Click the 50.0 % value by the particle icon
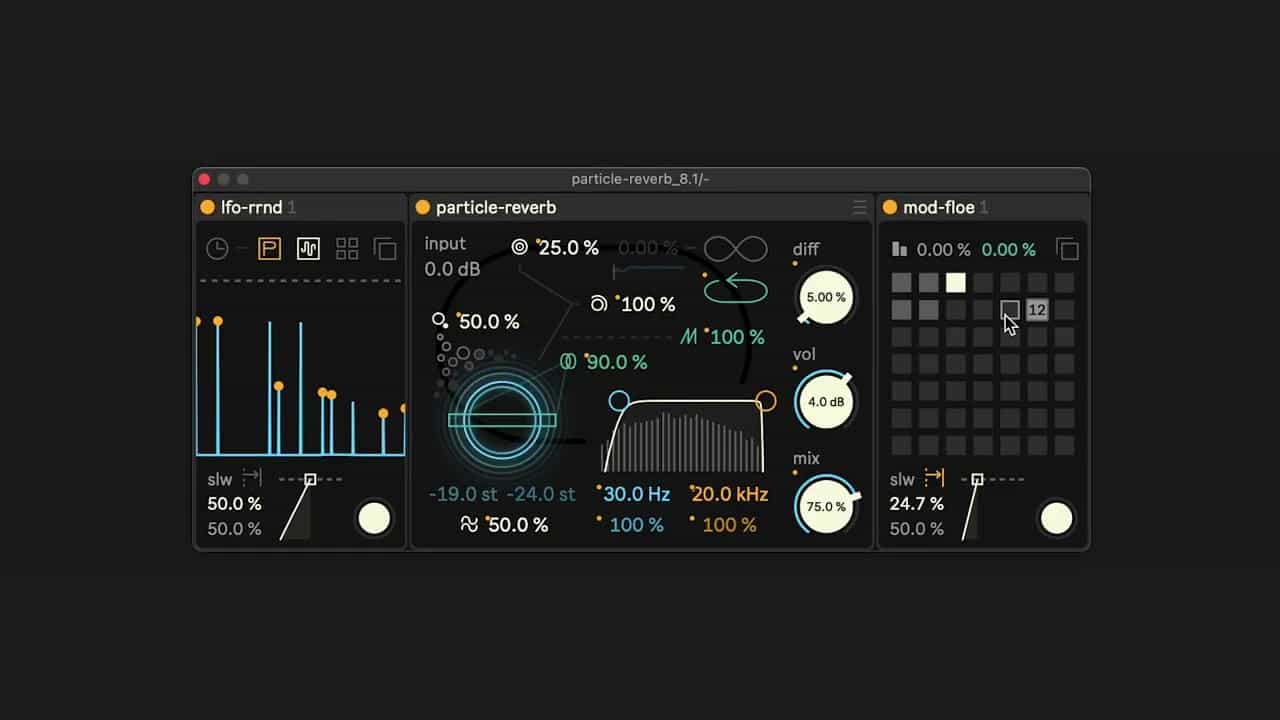This screenshot has height=720, width=1280. pos(489,322)
